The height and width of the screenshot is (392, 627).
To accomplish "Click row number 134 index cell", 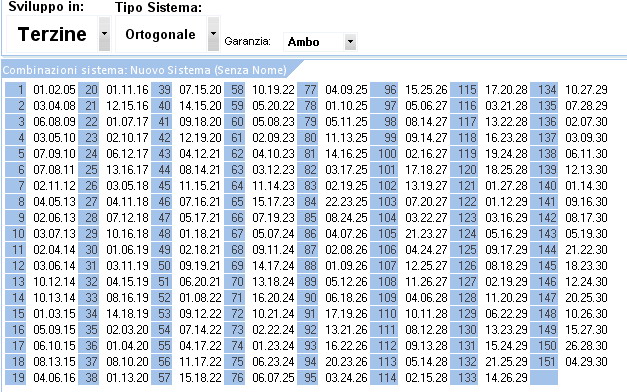I will (544, 90).
